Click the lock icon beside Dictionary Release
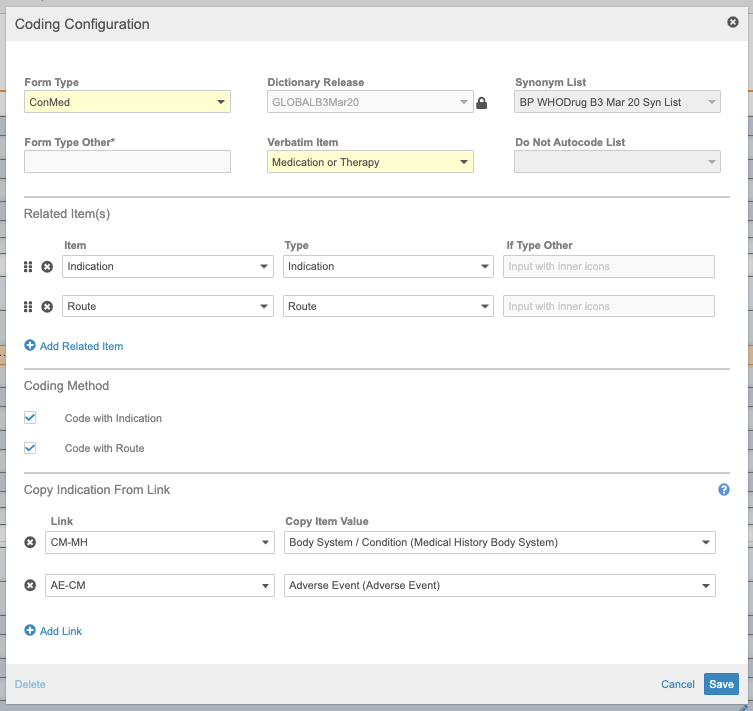 pyautogui.click(x=481, y=102)
